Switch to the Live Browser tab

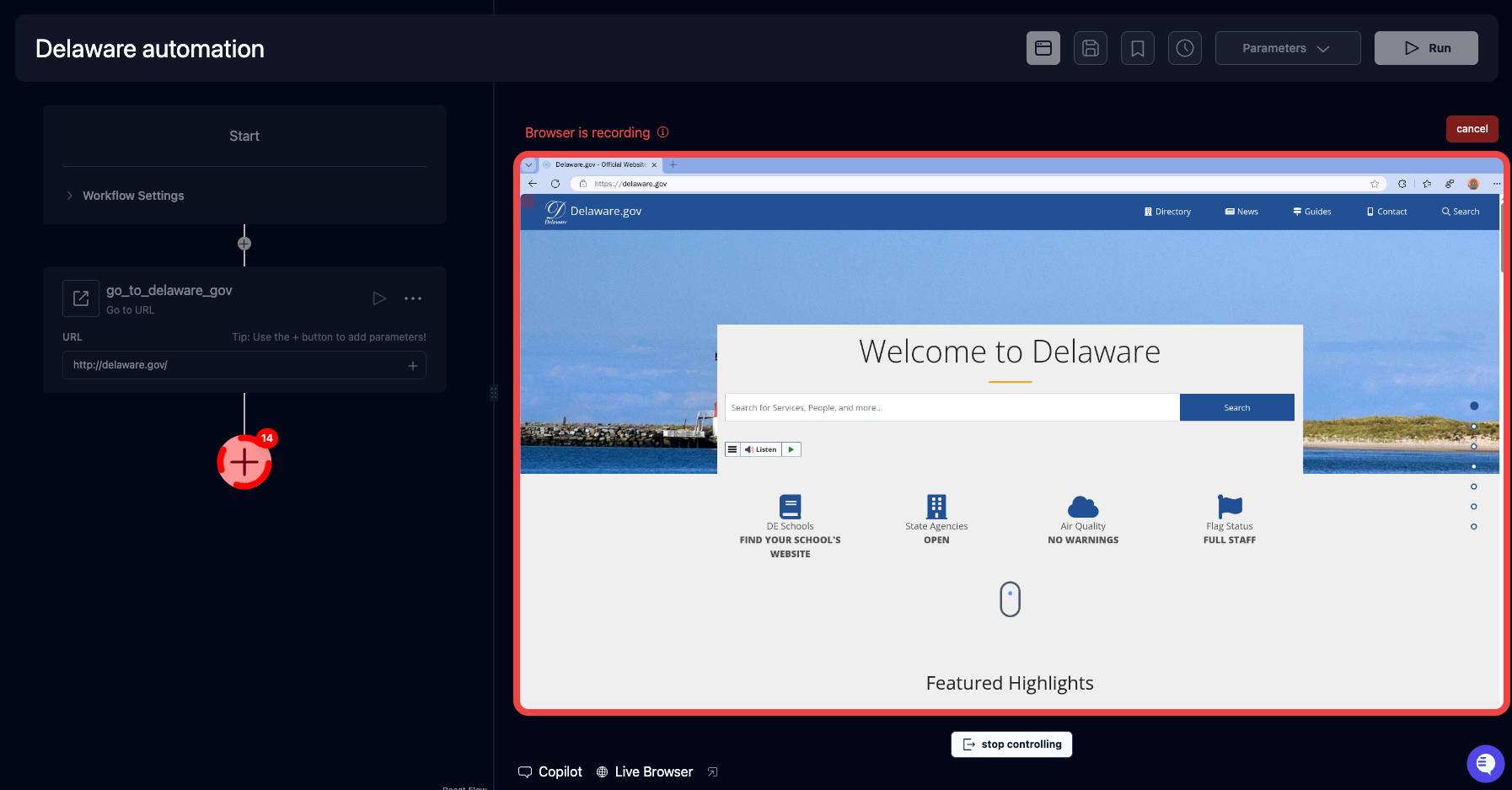pos(645,771)
